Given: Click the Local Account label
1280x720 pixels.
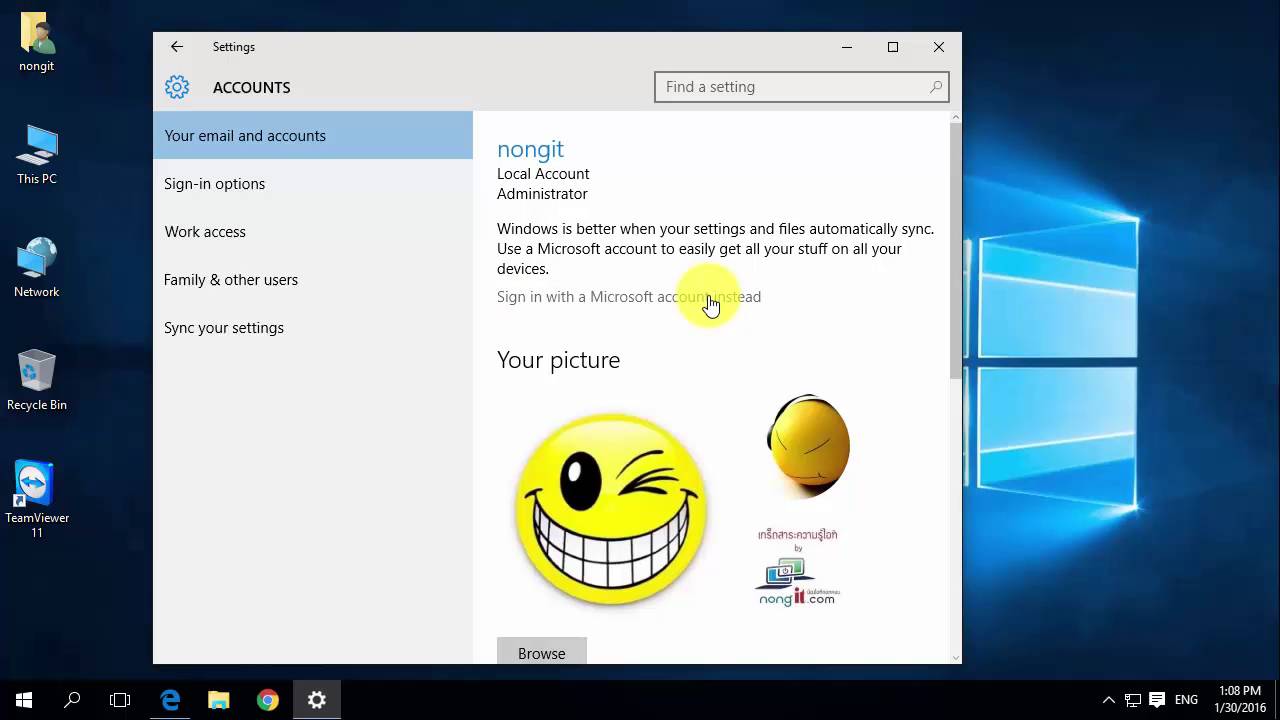Looking at the screenshot, I should 543,174.
